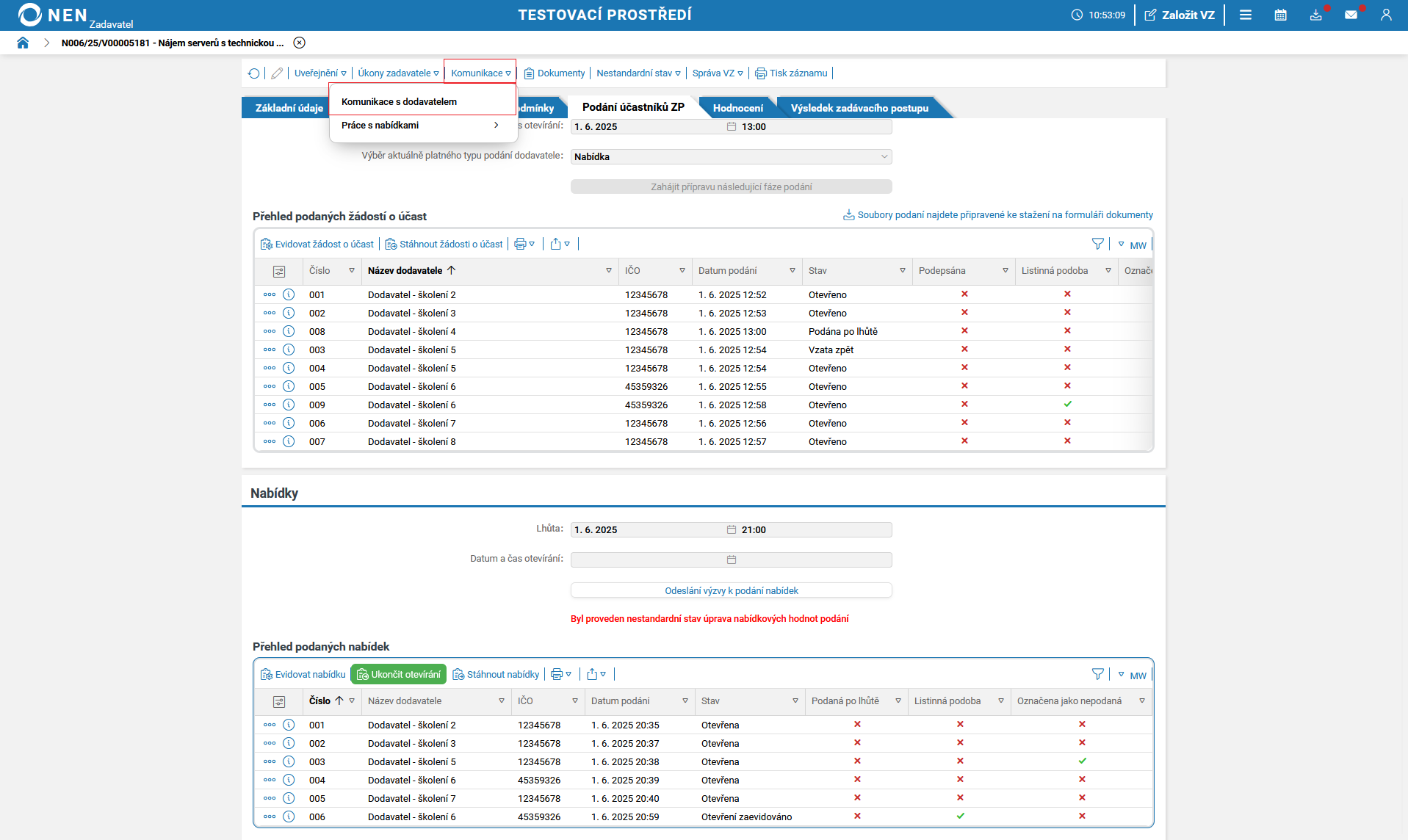Open the Stav column filter in applications table
The height and width of the screenshot is (840, 1408).
click(902, 271)
